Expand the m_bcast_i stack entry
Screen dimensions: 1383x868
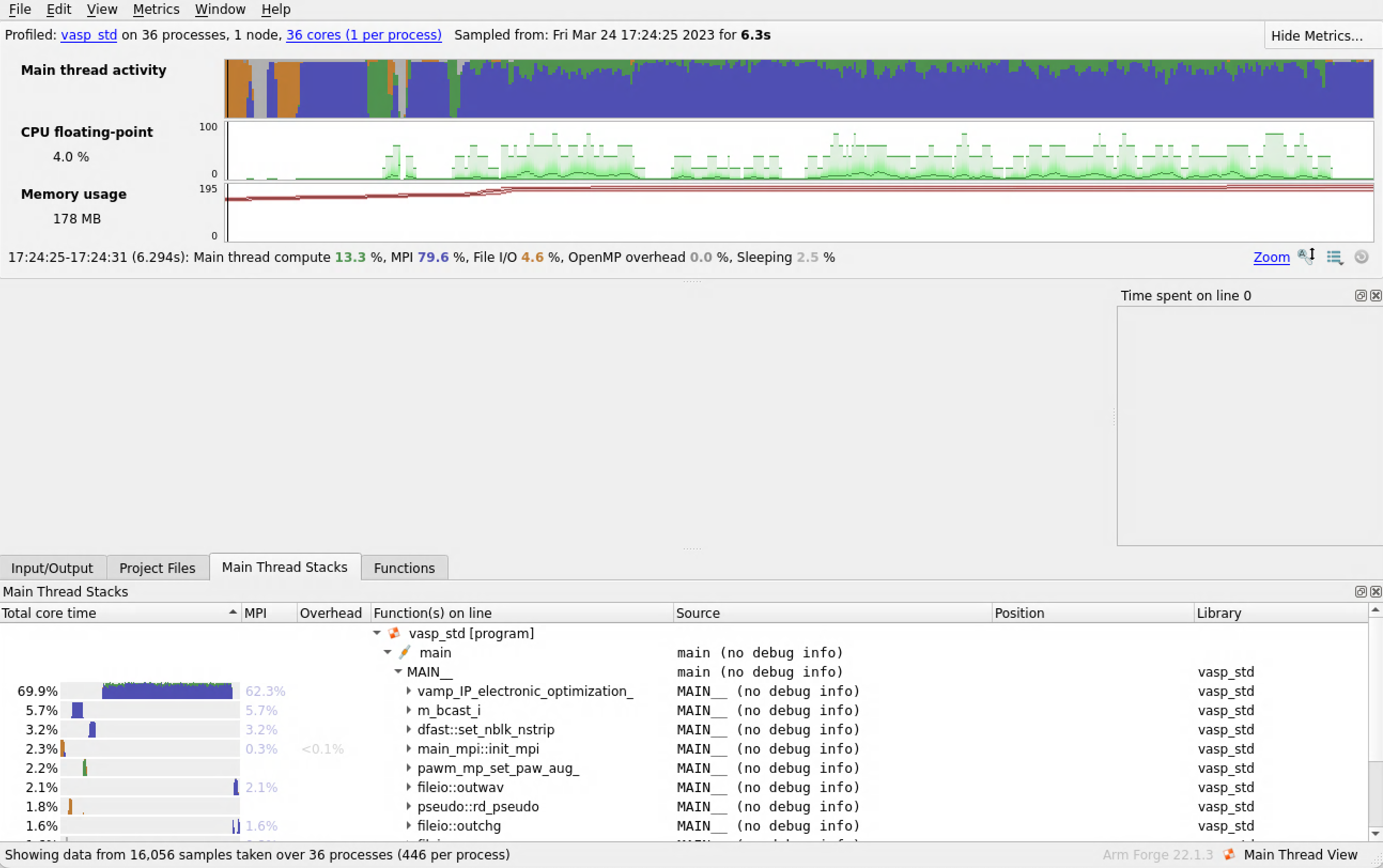tap(409, 710)
